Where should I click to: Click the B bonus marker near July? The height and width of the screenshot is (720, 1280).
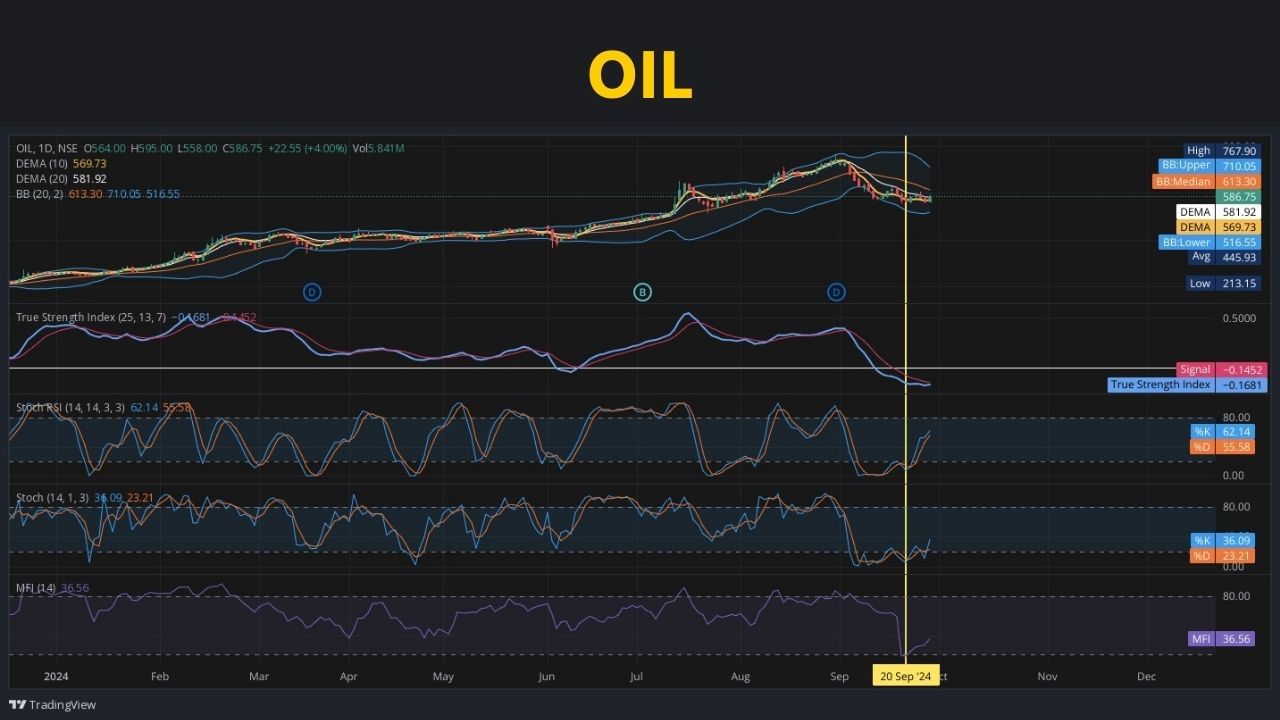point(643,292)
